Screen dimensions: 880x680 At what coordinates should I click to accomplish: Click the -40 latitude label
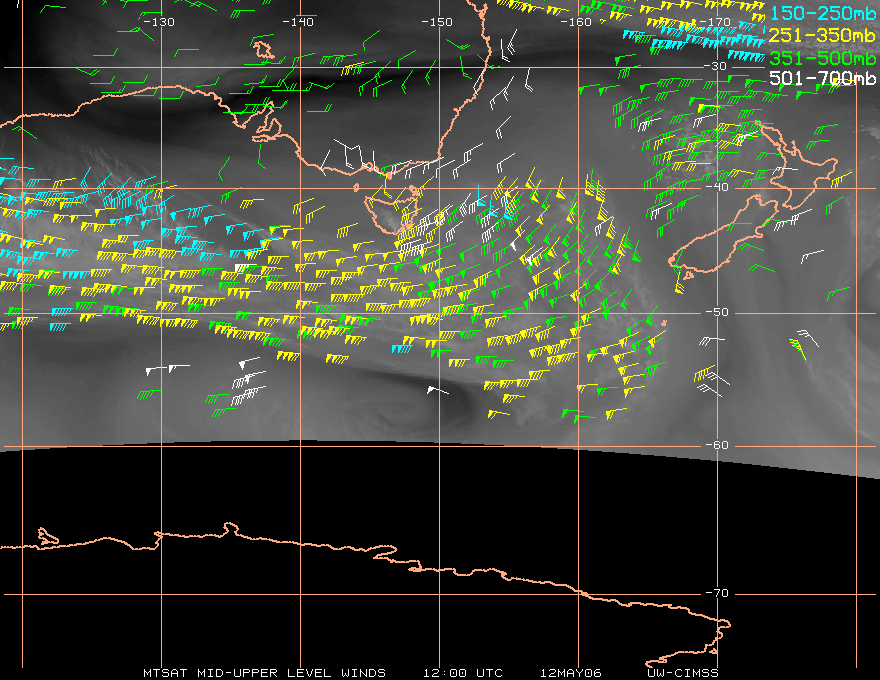716,188
